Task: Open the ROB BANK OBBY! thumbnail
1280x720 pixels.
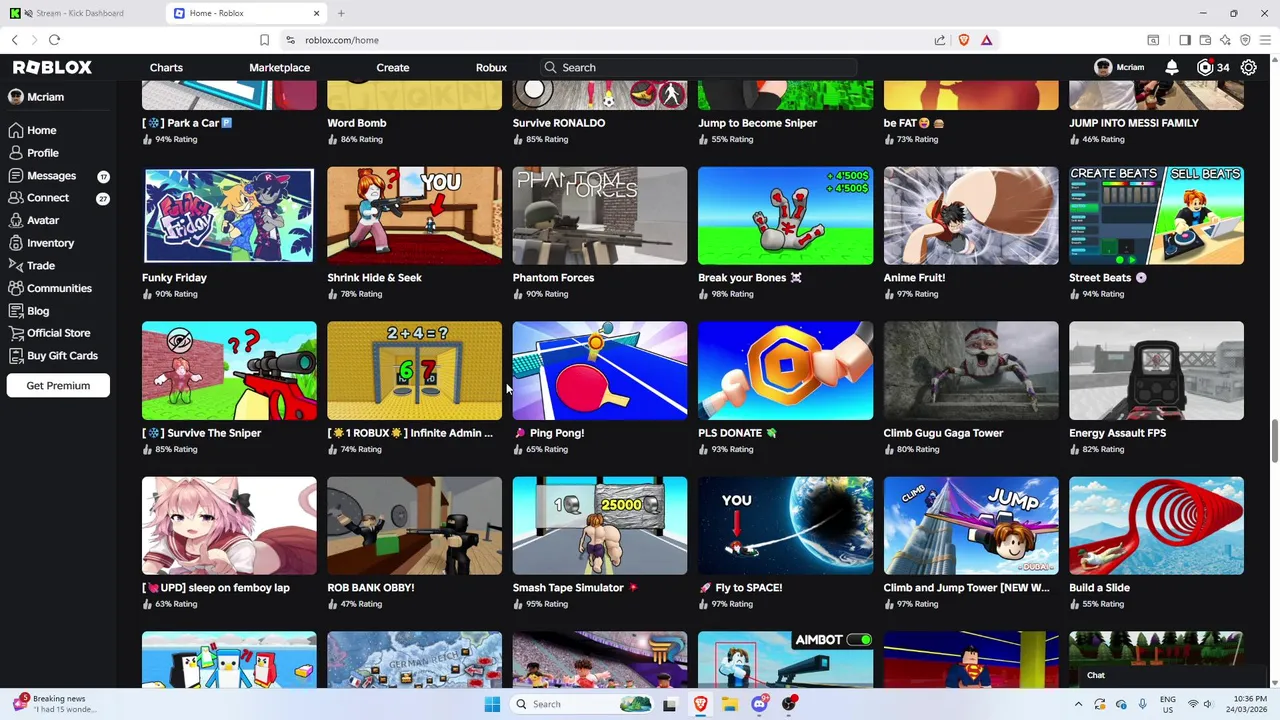Action: tap(414, 525)
